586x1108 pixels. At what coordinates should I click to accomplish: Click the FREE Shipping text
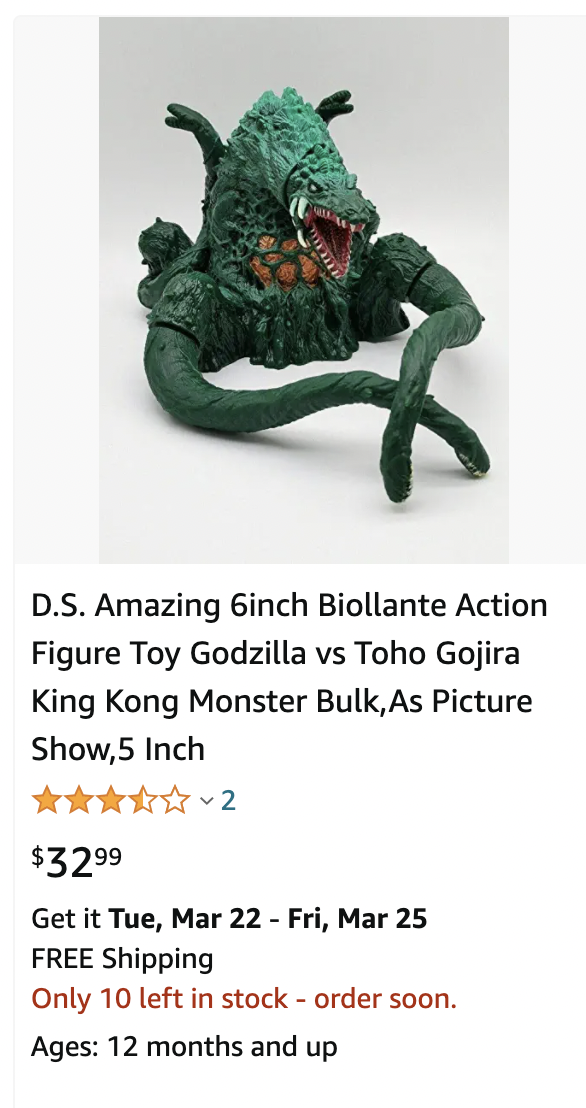coord(122,959)
